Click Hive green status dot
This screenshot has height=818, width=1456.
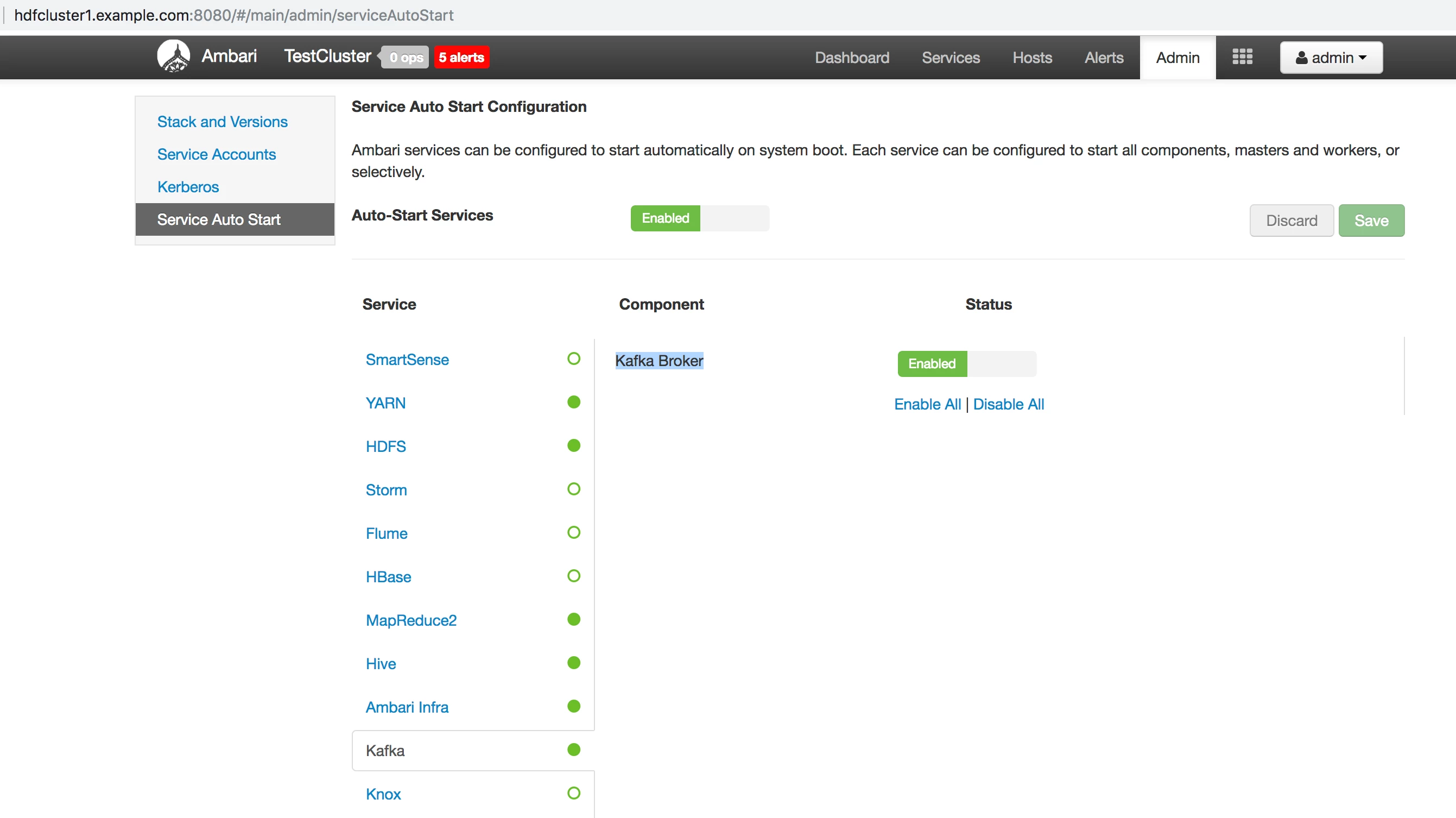click(574, 663)
